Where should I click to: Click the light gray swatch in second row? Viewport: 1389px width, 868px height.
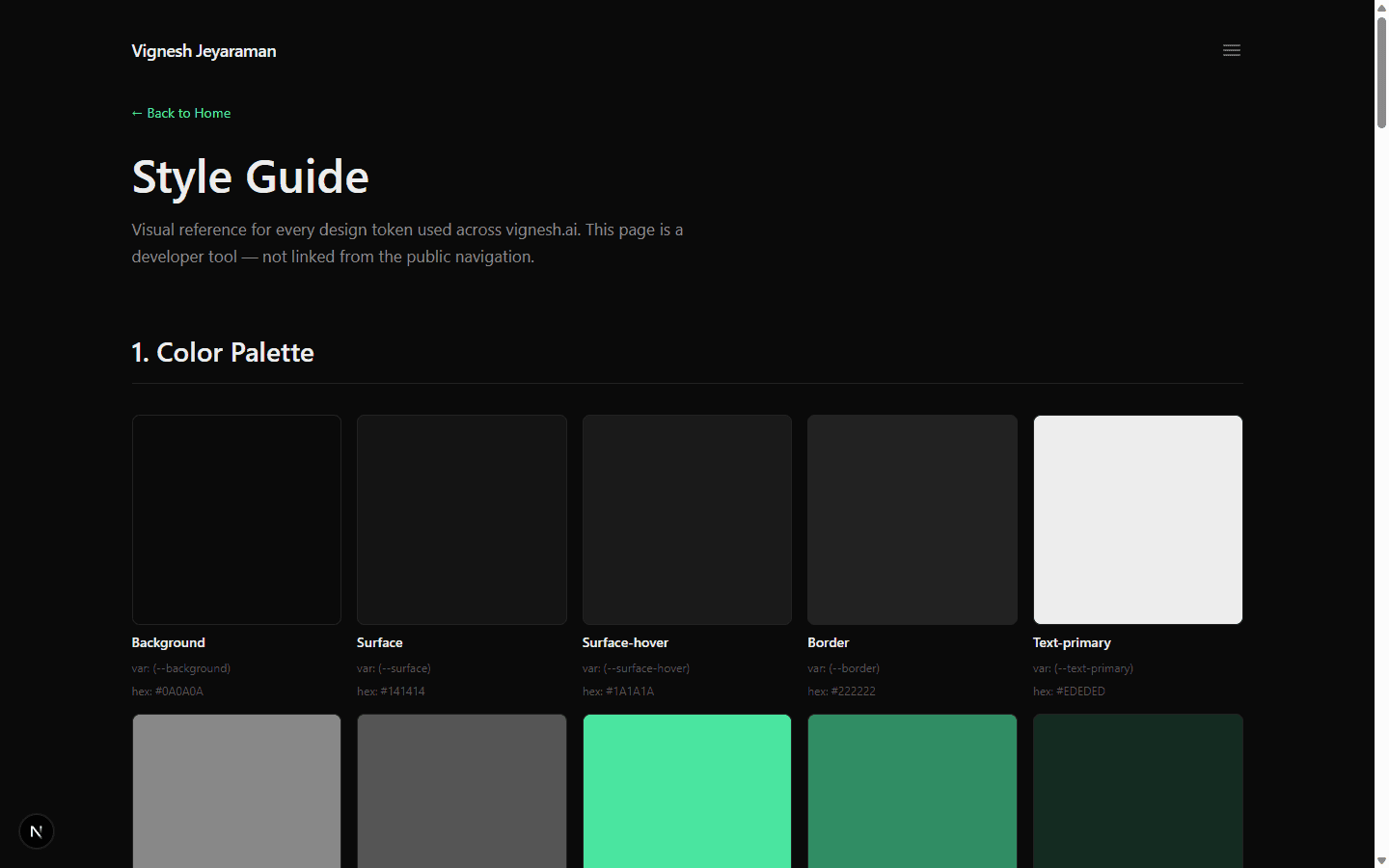click(236, 791)
